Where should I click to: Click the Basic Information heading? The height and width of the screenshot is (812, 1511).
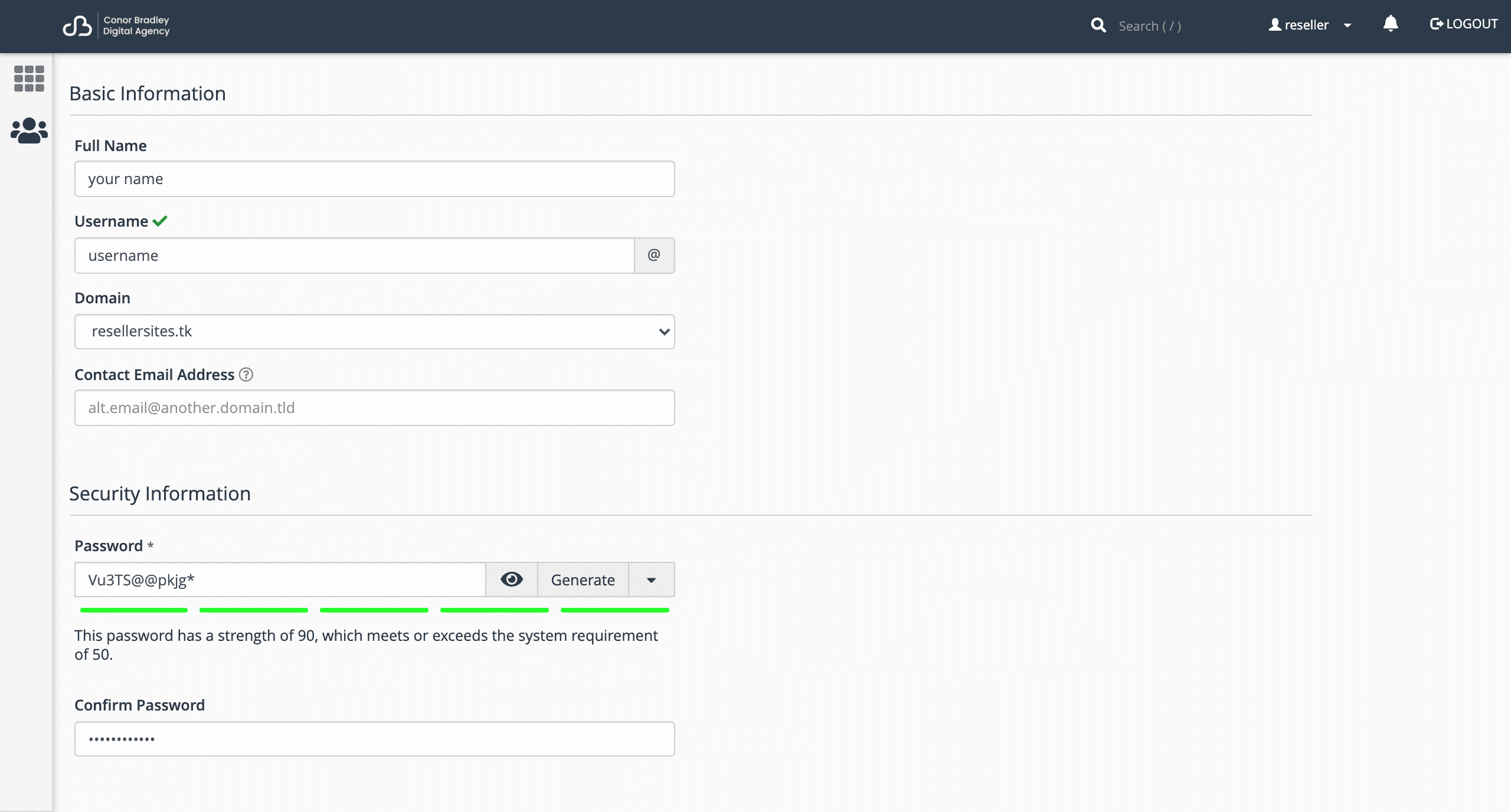pos(148,93)
